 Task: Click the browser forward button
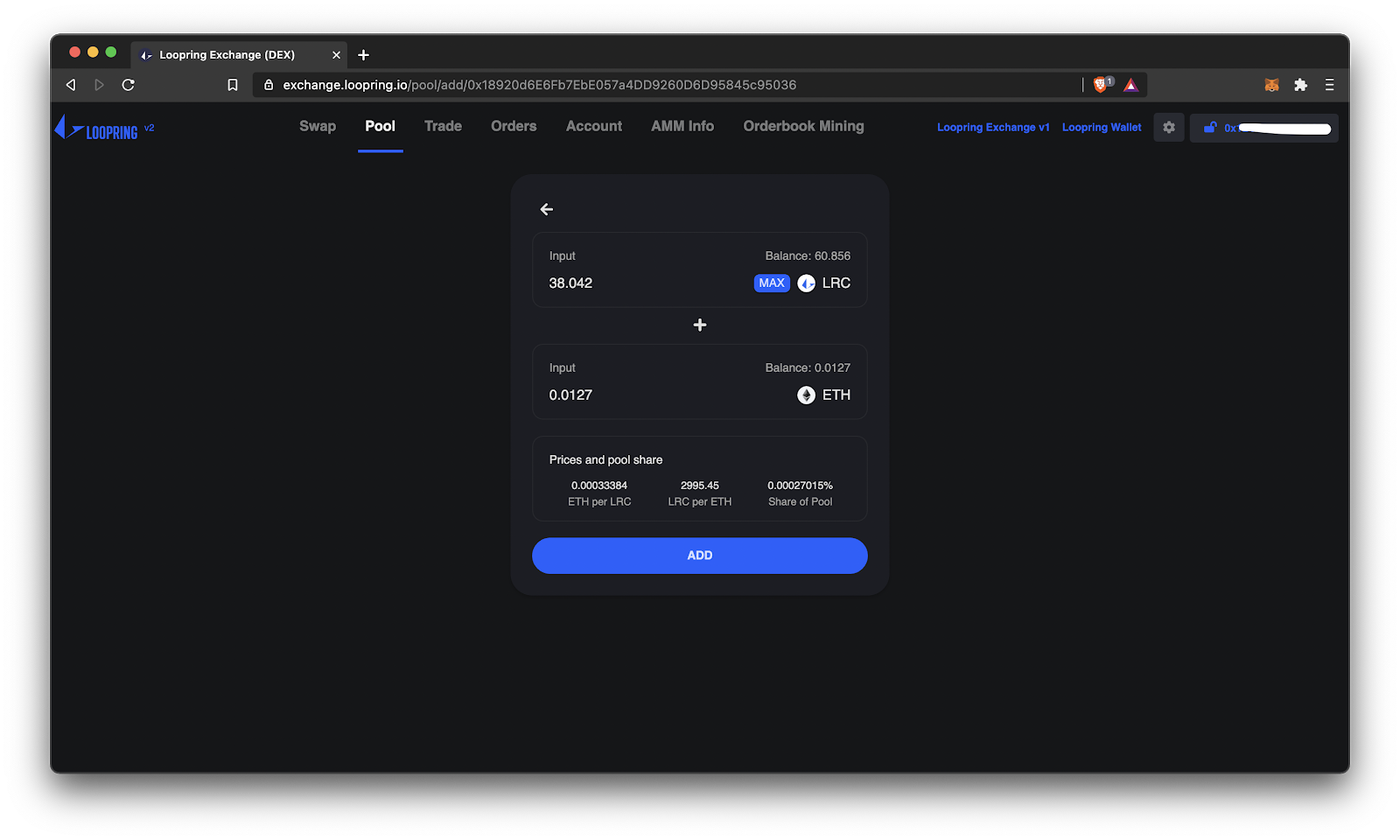click(x=99, y=85)
